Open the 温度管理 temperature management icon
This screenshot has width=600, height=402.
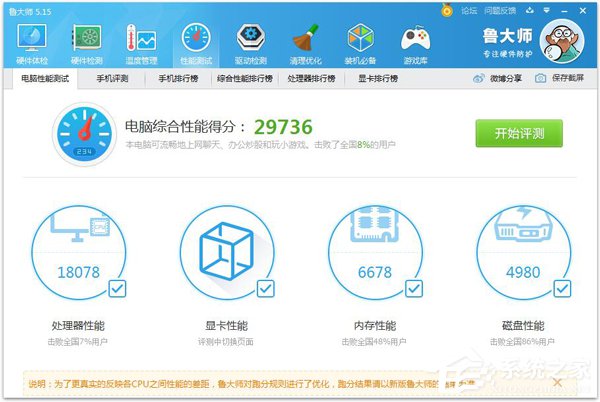[141, 44]
